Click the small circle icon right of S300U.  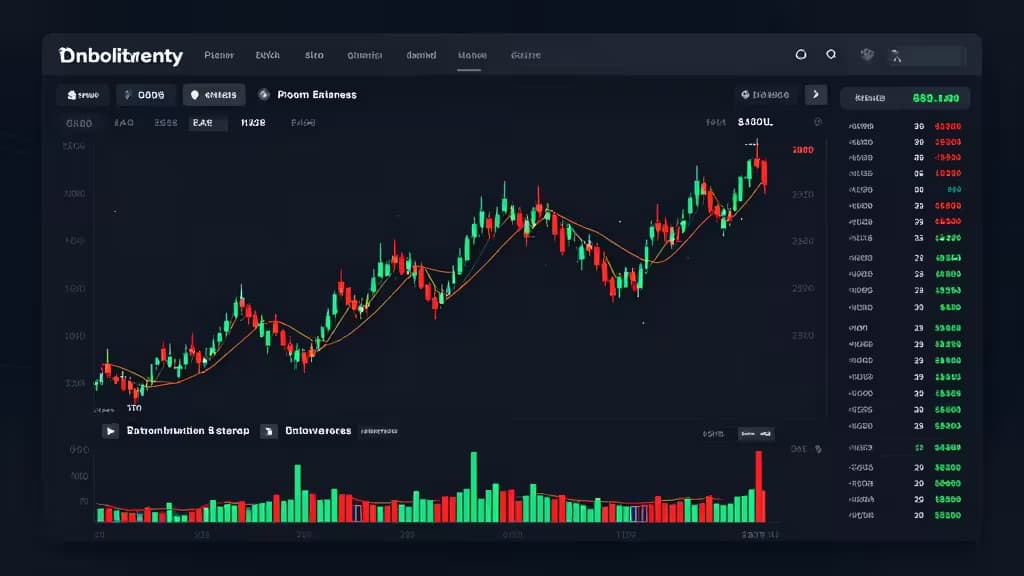coord(818,122)
